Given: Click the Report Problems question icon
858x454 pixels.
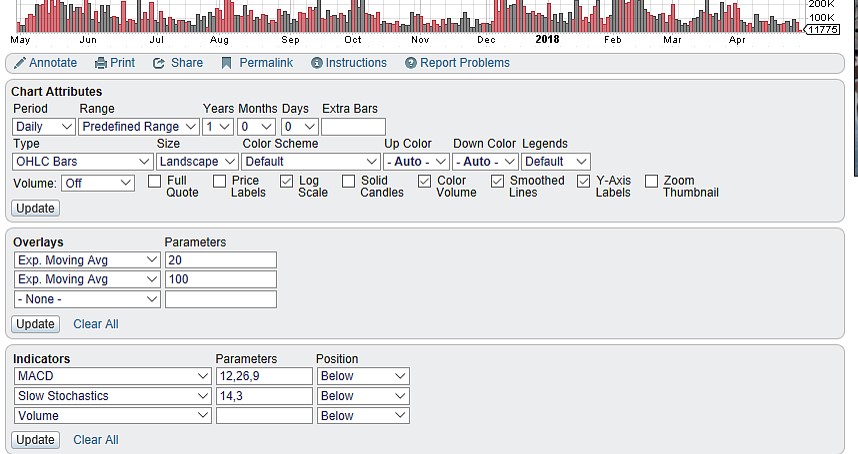Looking at the screenshot, I should click(411, 63).
